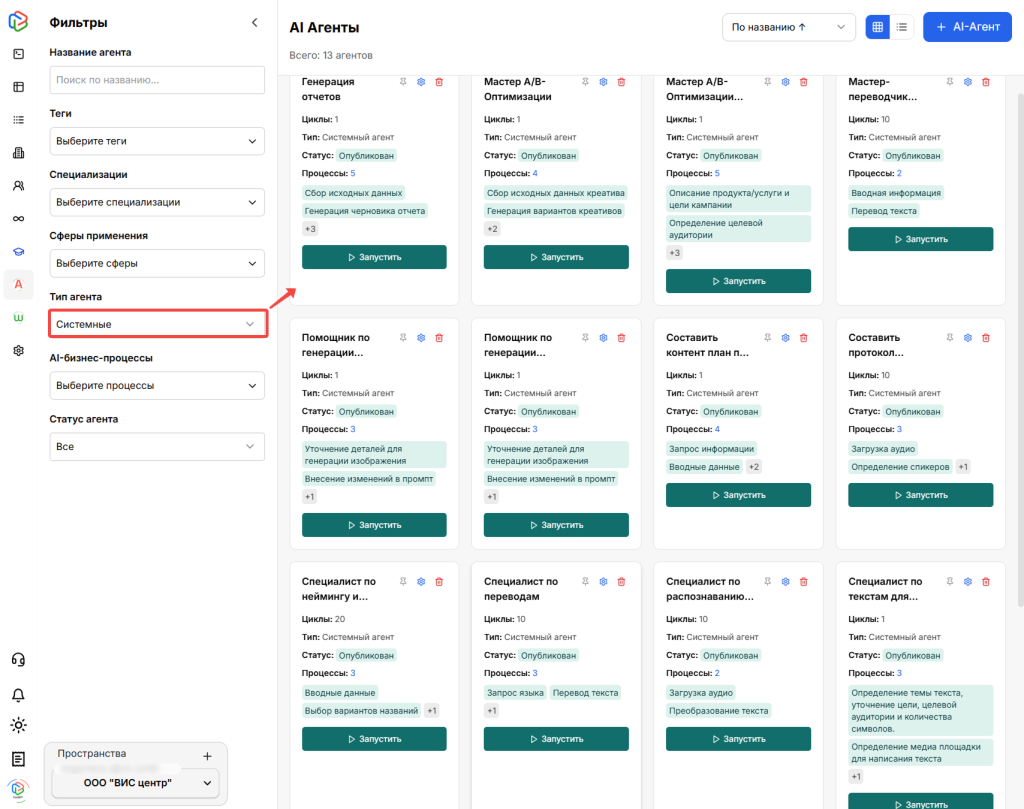Open settings gear on Специалист по переводам card
1024x809 pixels.
(x=603, y=582)
